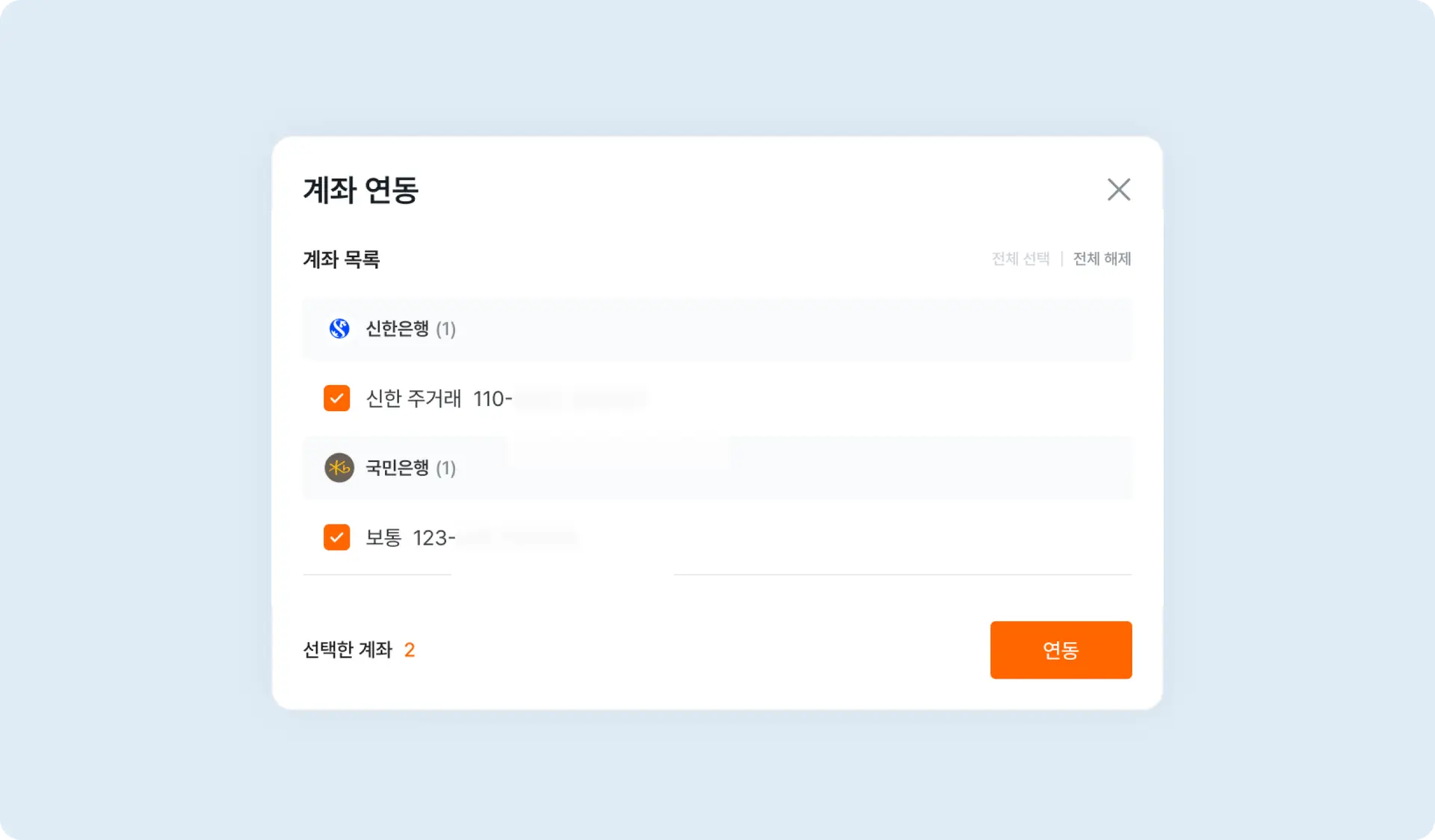Image resolution: width=1435 pixels, height=840 pixels.
Task: Click 전체 선택 to select all accounts
Action: coord(1021,259)
